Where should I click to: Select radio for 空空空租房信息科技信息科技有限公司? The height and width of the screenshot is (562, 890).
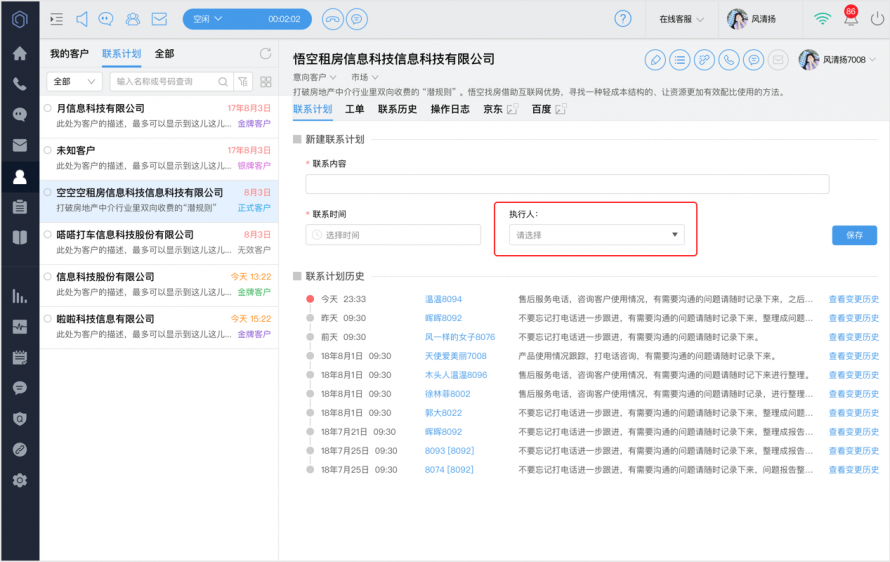(48, 192)
